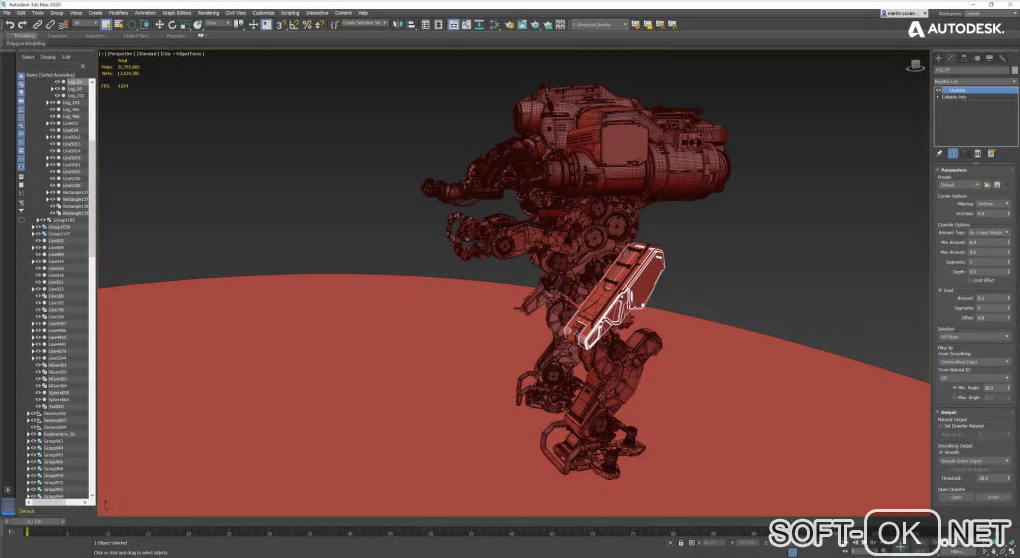Open the Create tab in command panel
The width and height of the screenshot is (1020, 558).
[938, 59]
